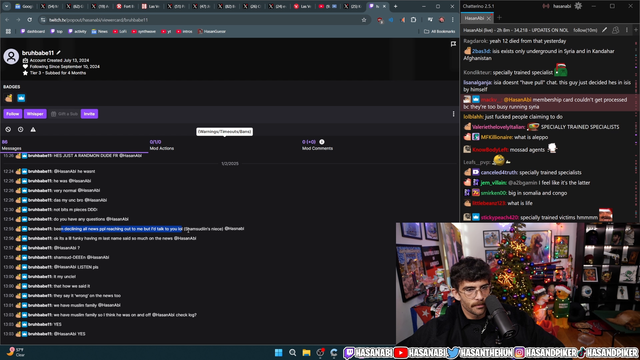640x360 pixels.
Task: Send a whisper via the Whisper button
Action: (x=35, y=114)
